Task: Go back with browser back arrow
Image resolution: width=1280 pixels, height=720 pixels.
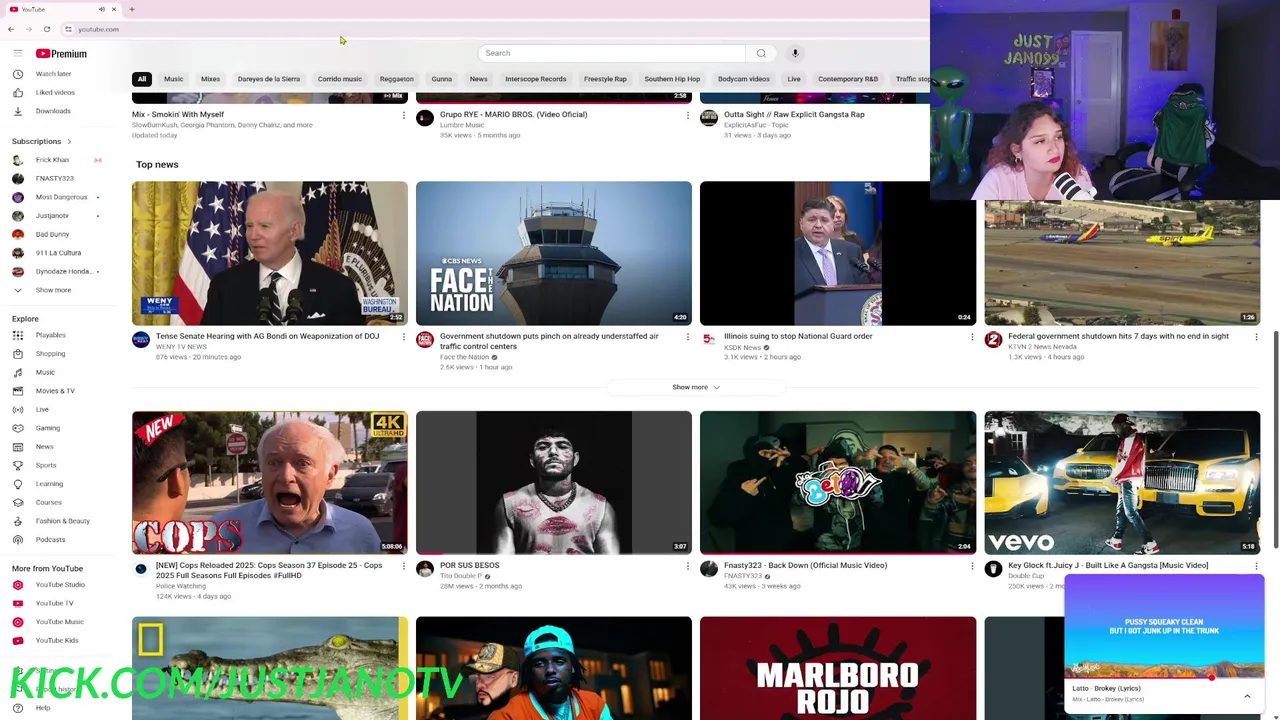Action: tap(11, 29)
